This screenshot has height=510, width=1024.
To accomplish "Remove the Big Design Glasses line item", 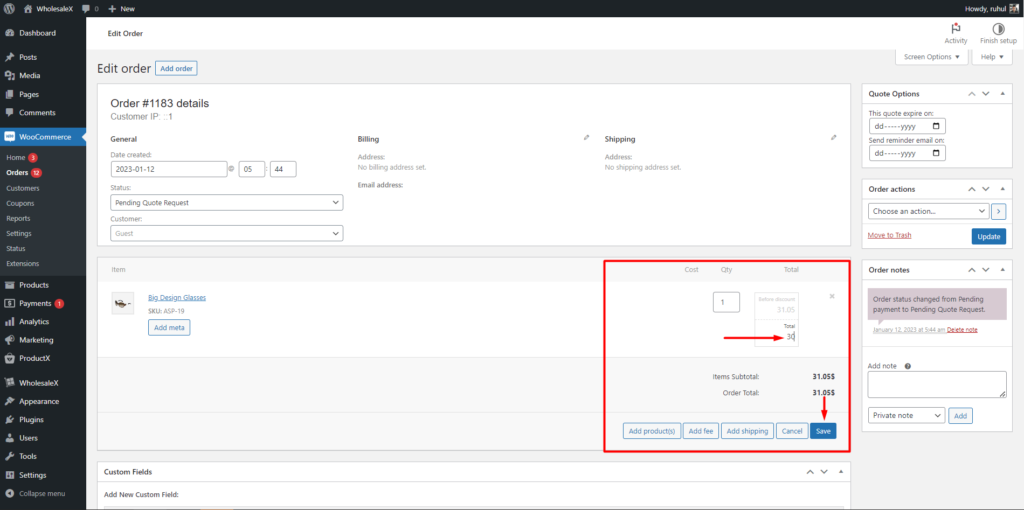I will (832, 296).
